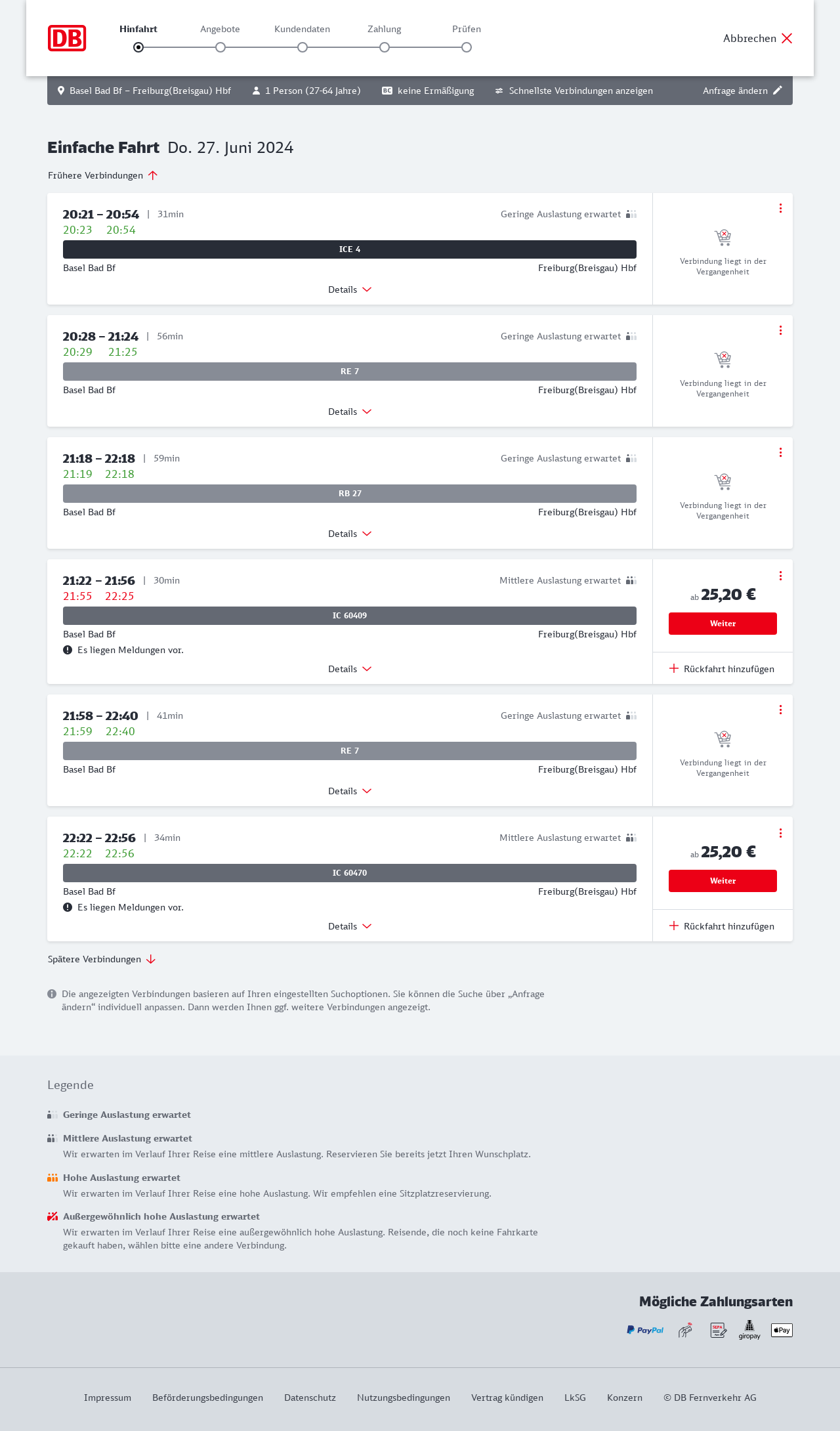Viewport: 840px width, 1431px height.
Task: Select the Angebote step in the progress bar
Action: pos(220,47)
